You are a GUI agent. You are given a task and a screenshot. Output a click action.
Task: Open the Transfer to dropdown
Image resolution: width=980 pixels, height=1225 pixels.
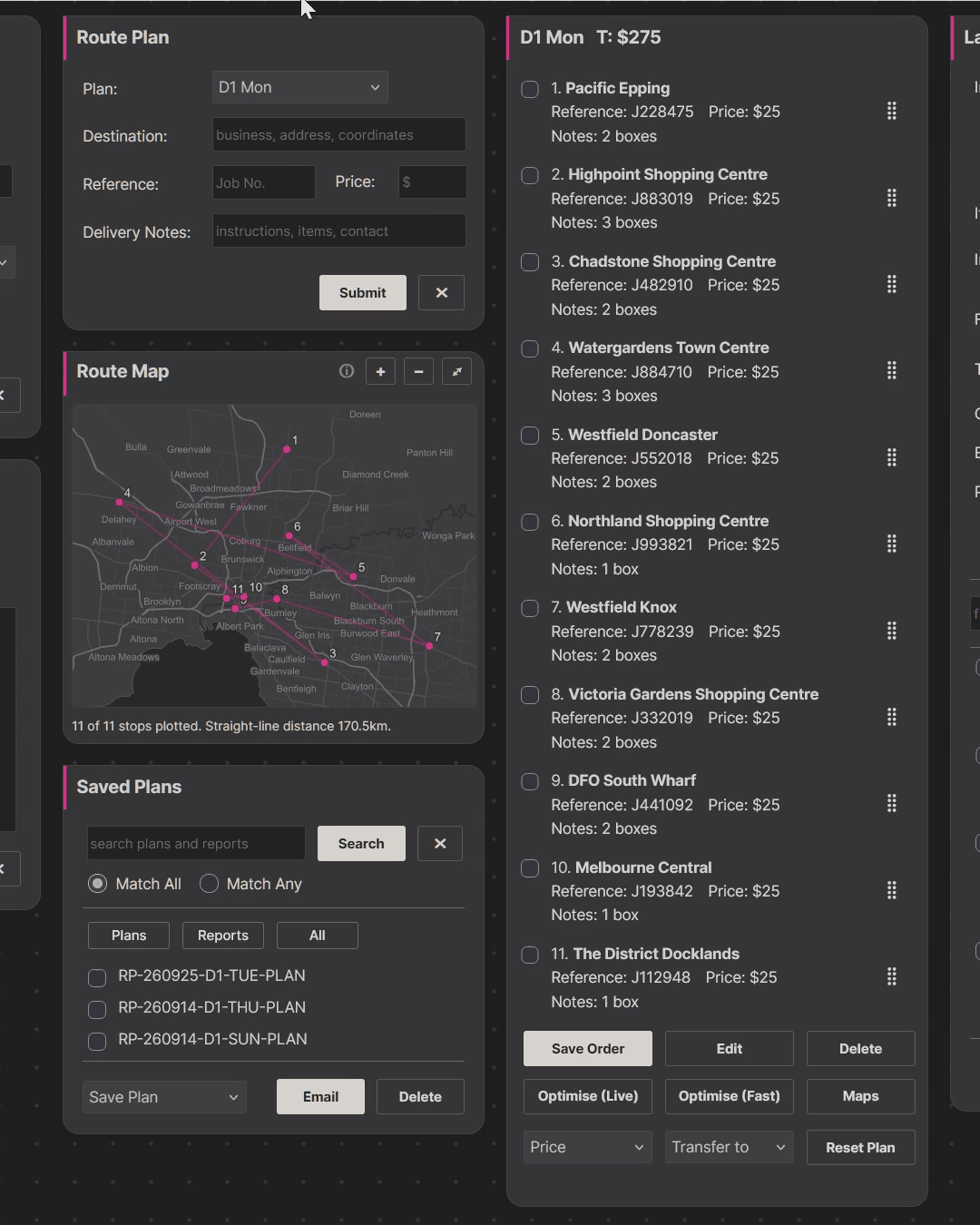730,1147
